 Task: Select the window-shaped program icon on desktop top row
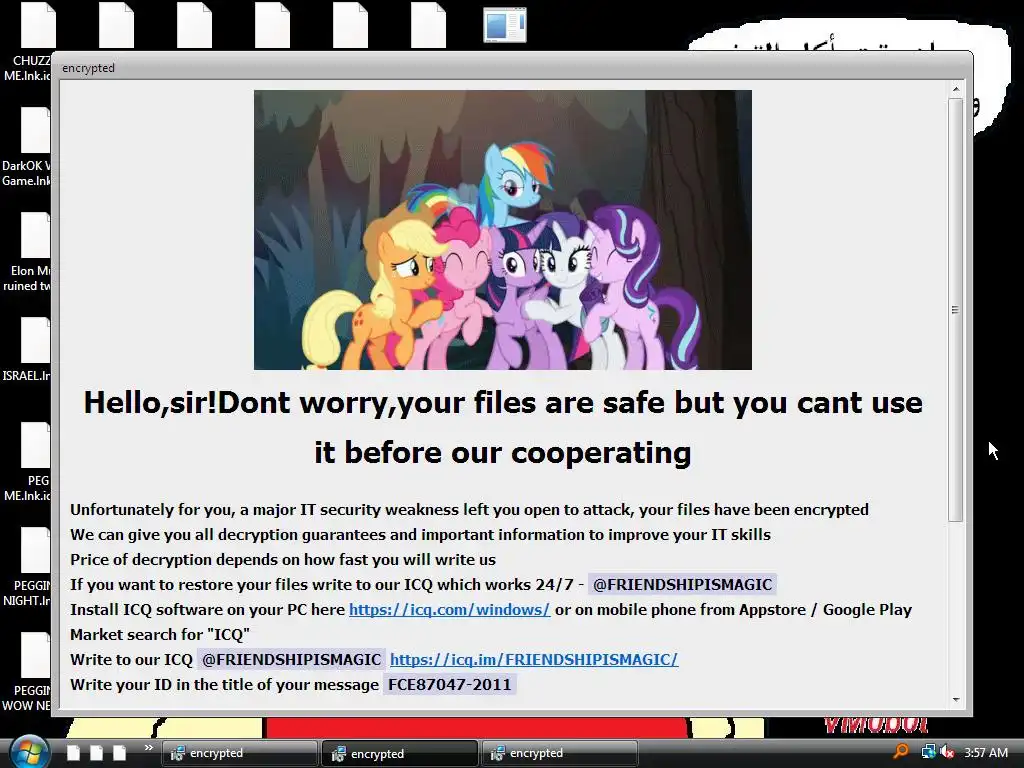coord(504,25)
